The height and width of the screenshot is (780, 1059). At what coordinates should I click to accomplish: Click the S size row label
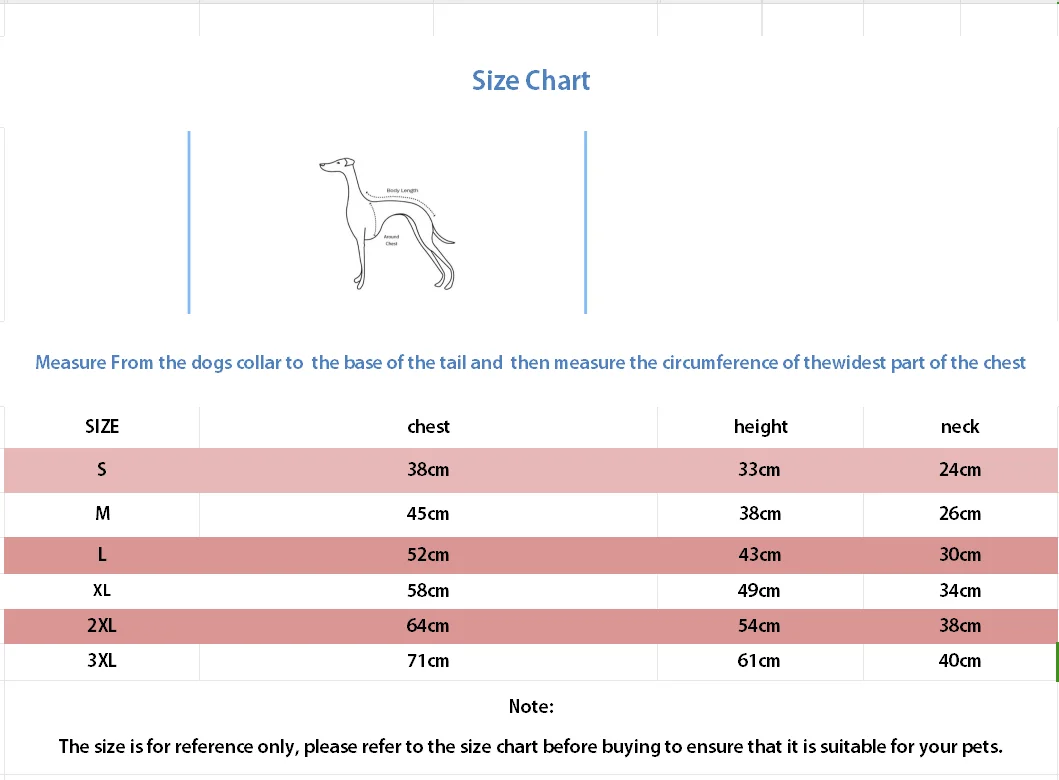tap(102, 470)
